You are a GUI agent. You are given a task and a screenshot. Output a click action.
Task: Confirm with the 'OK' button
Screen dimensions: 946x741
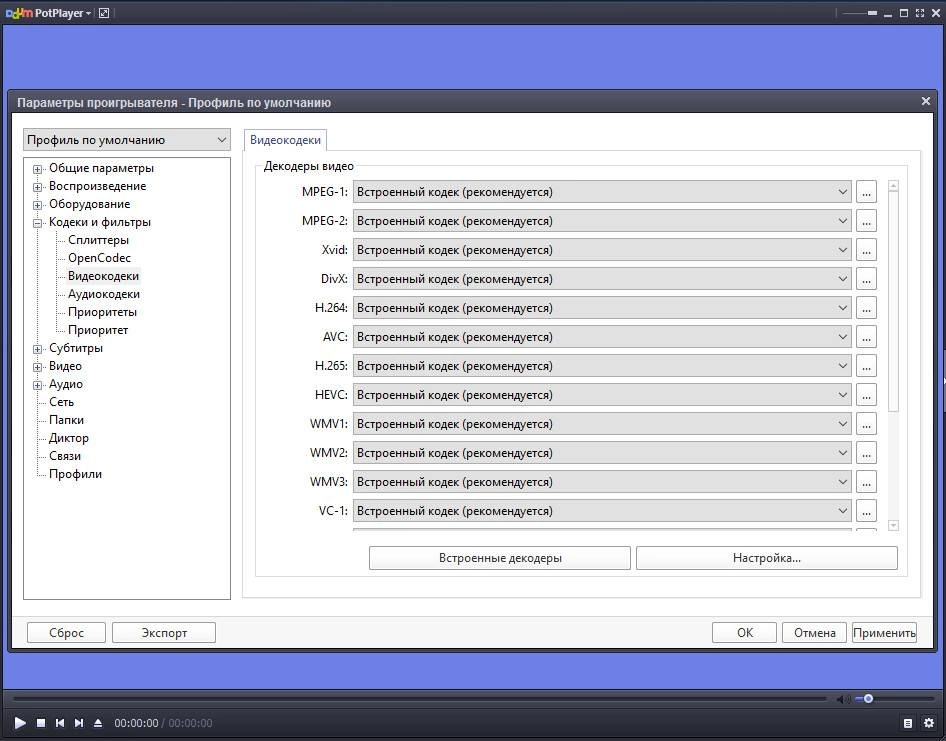[744, 632]
